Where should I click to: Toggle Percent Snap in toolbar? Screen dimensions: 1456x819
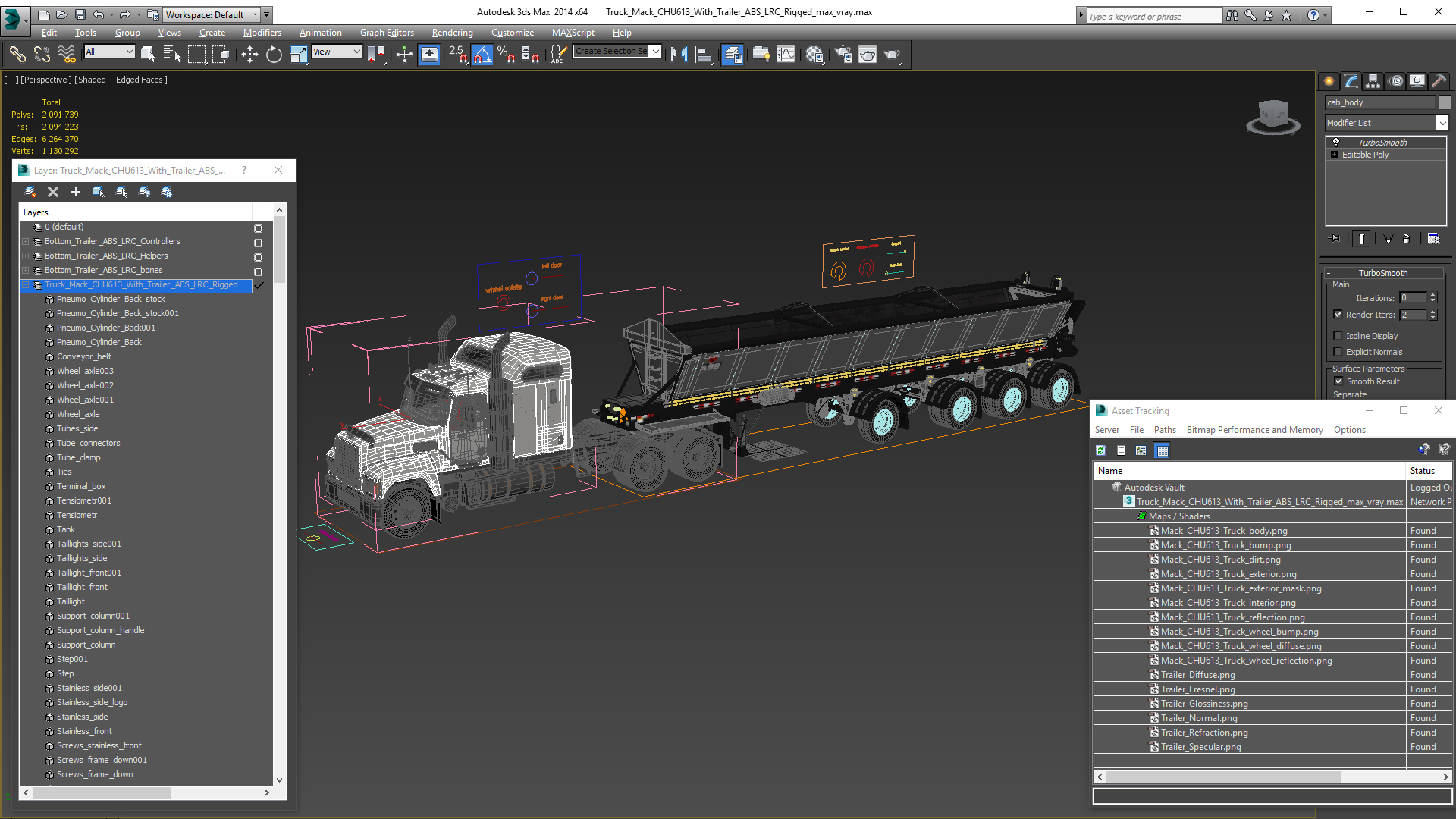[506, 54]
